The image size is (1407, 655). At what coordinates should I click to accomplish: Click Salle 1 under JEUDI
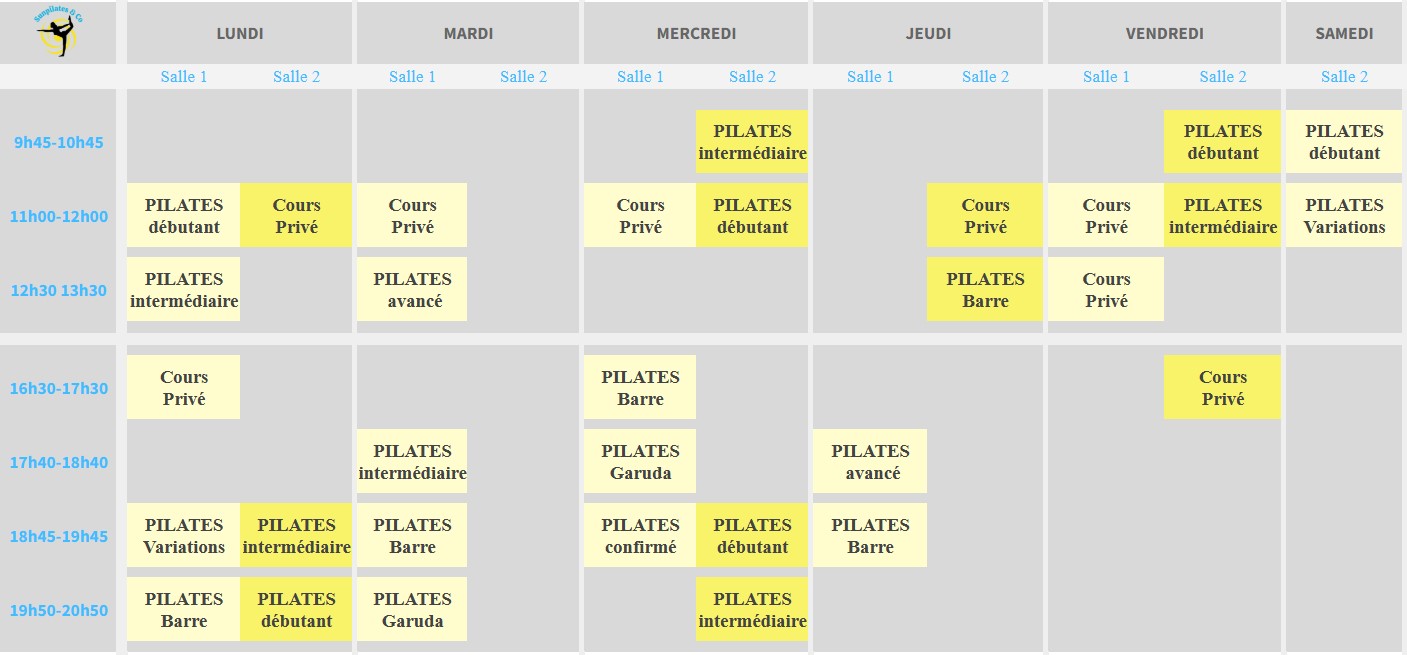(870, 77)
